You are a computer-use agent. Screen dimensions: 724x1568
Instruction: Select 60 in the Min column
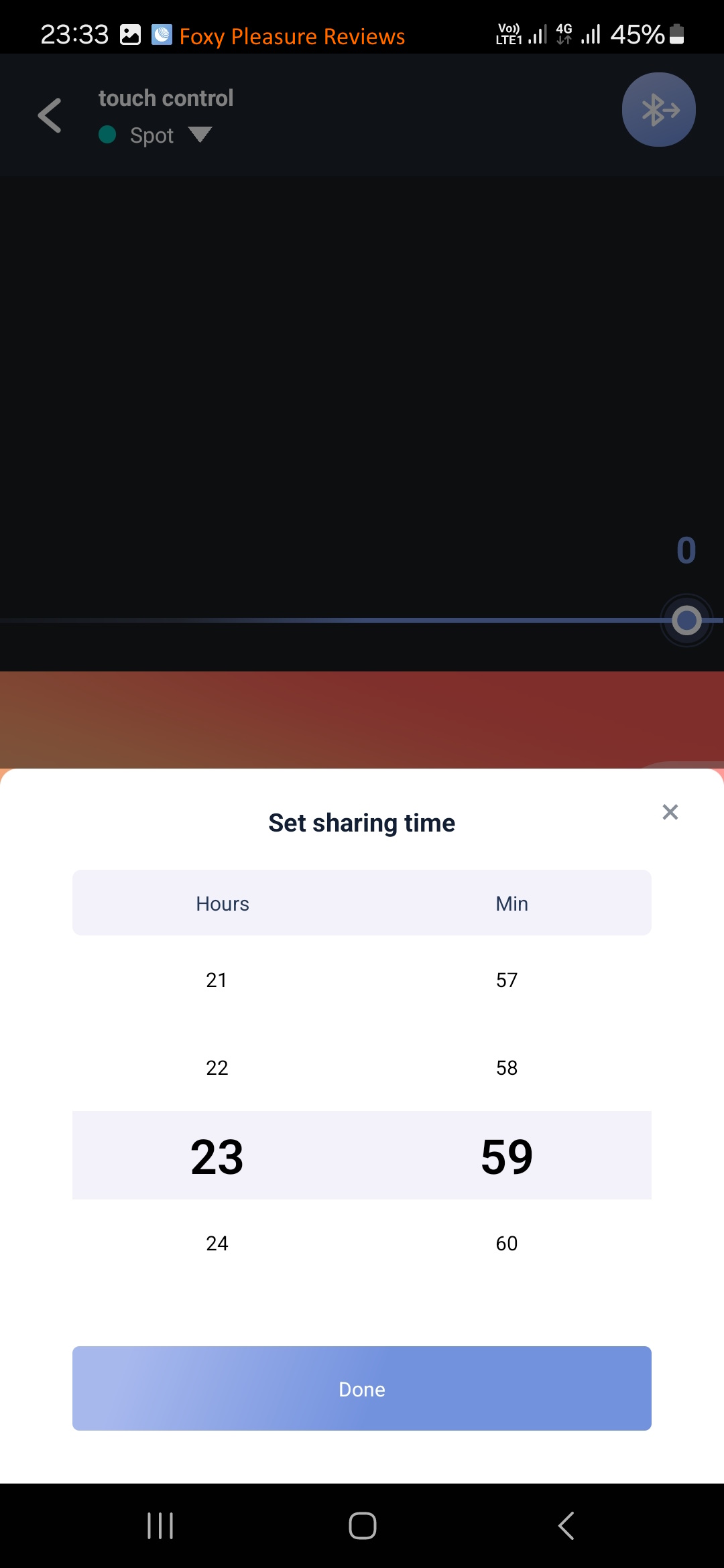(x=507, y=1244)
